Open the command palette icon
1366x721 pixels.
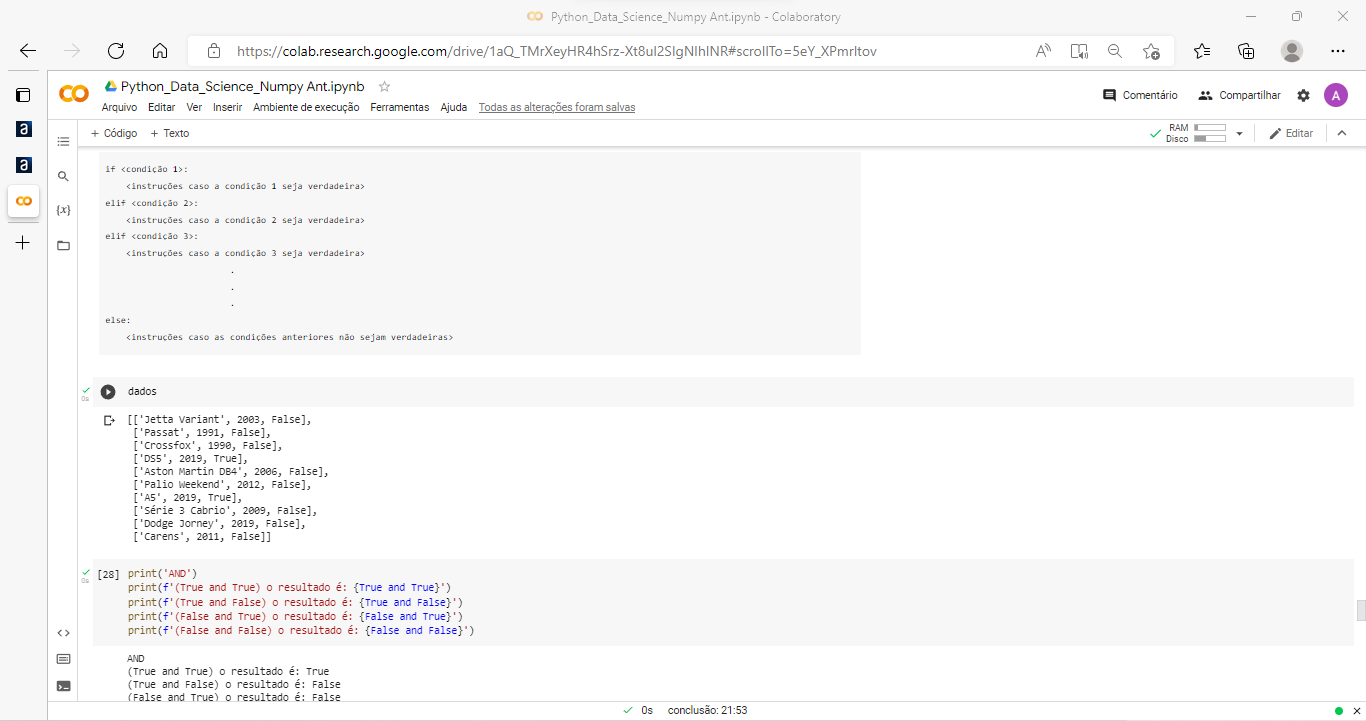(x=64, y=659)
